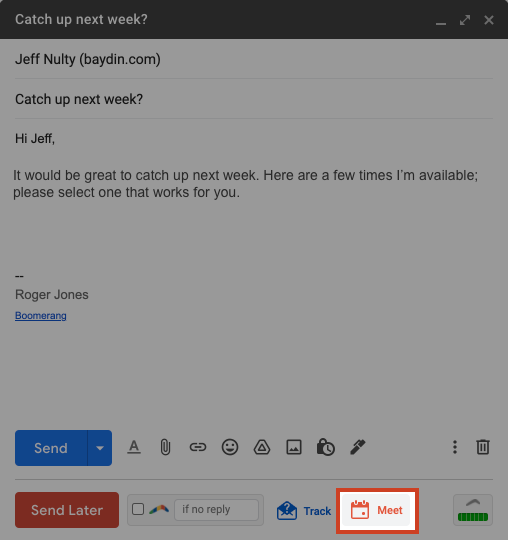The width and height of the screenshot is (508, 540).
Task: Send the email now
Action: pos(51,448)
